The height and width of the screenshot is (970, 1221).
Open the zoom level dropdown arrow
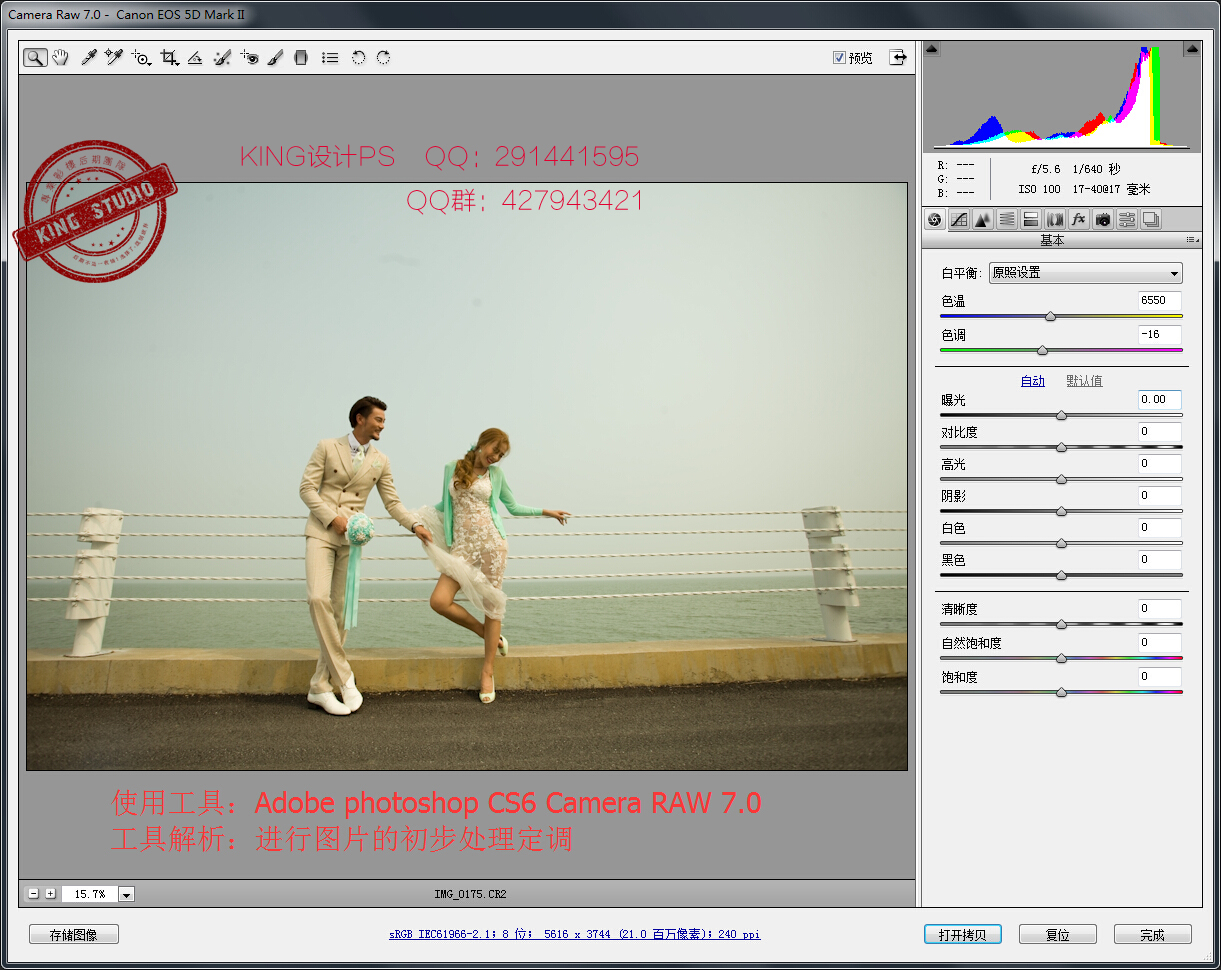pyautogui.click(x=126, y=895)
